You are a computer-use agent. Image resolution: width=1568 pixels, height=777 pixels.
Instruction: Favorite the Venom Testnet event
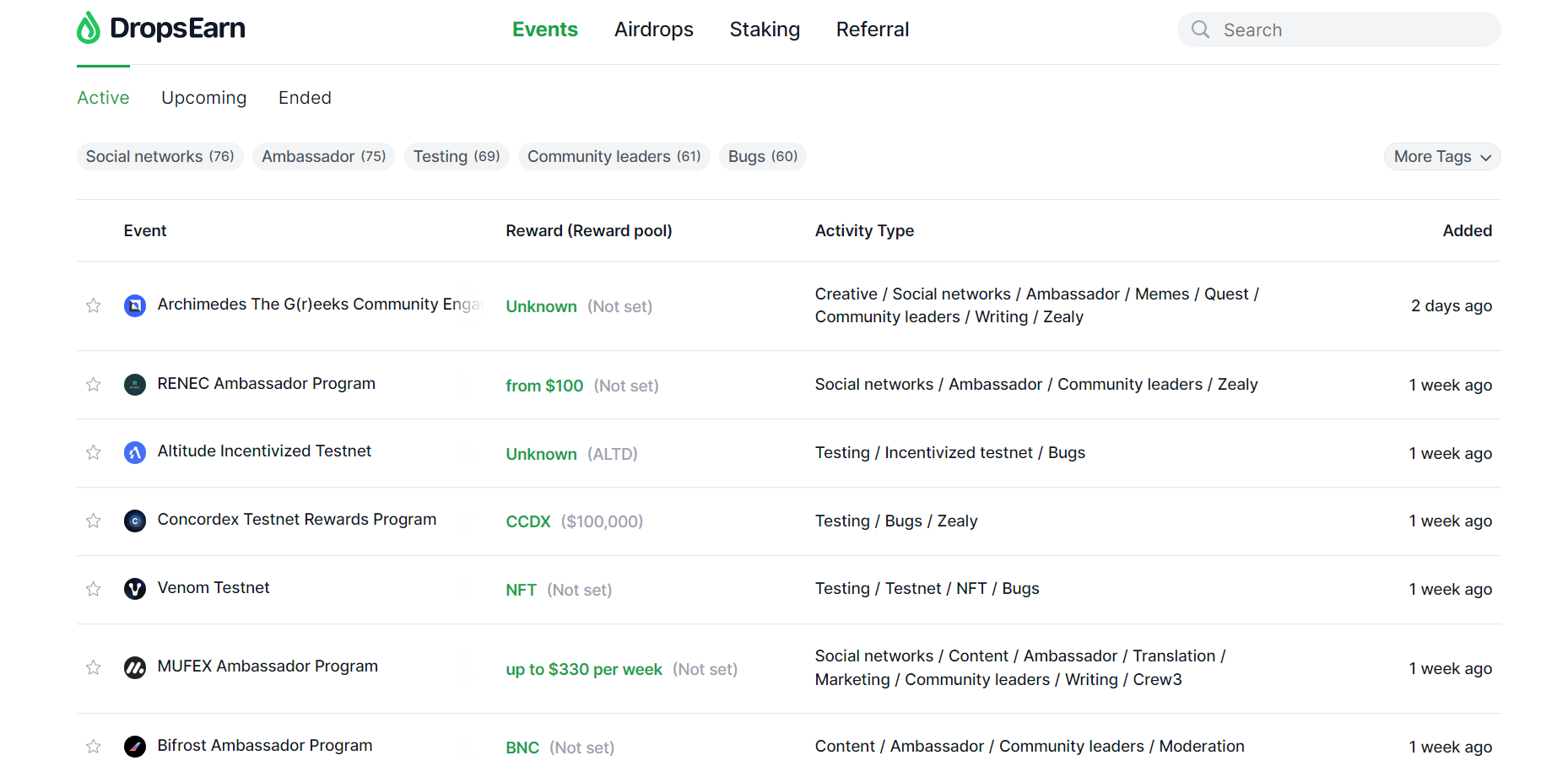point(94,589)
